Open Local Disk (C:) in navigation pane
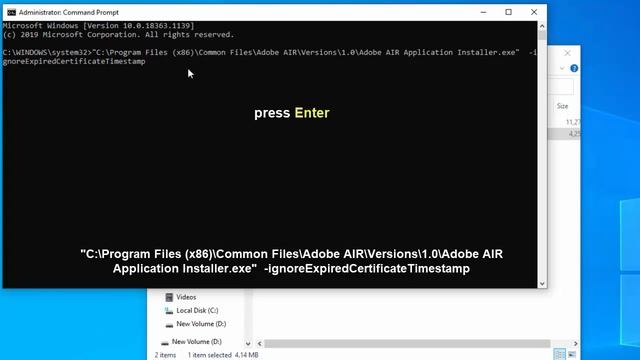Screen dimensions: 640x360 pos(197,311)
